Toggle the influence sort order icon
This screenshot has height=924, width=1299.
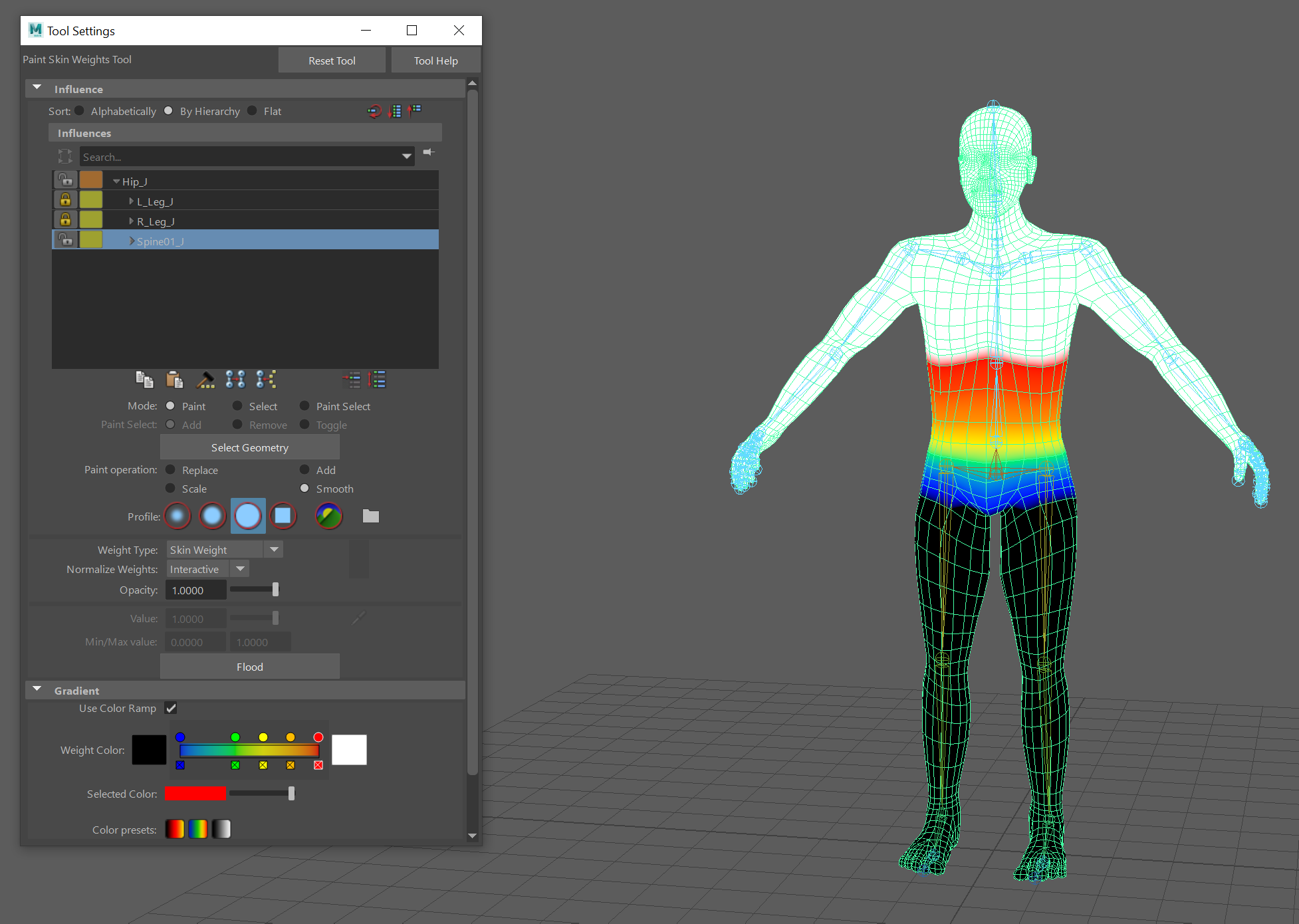pyautogui.click(x=374, y=111)
